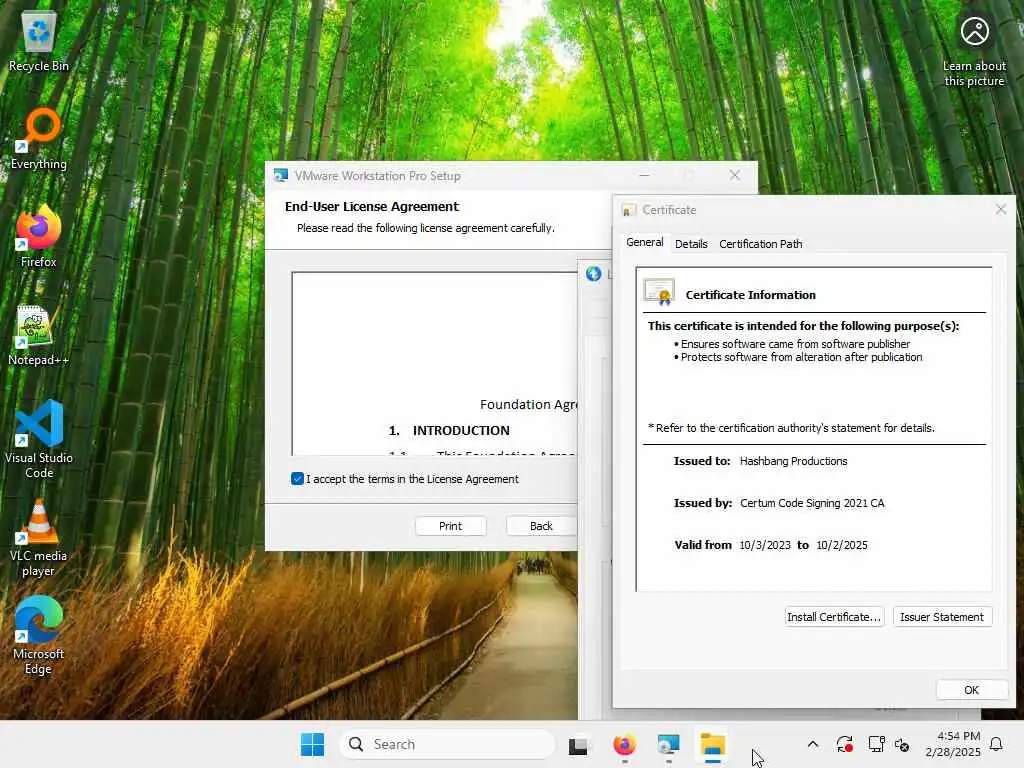1024x768 pixels.
Task: Open Notepad++ desktop shortcut
Action: [x=39, y=336]
